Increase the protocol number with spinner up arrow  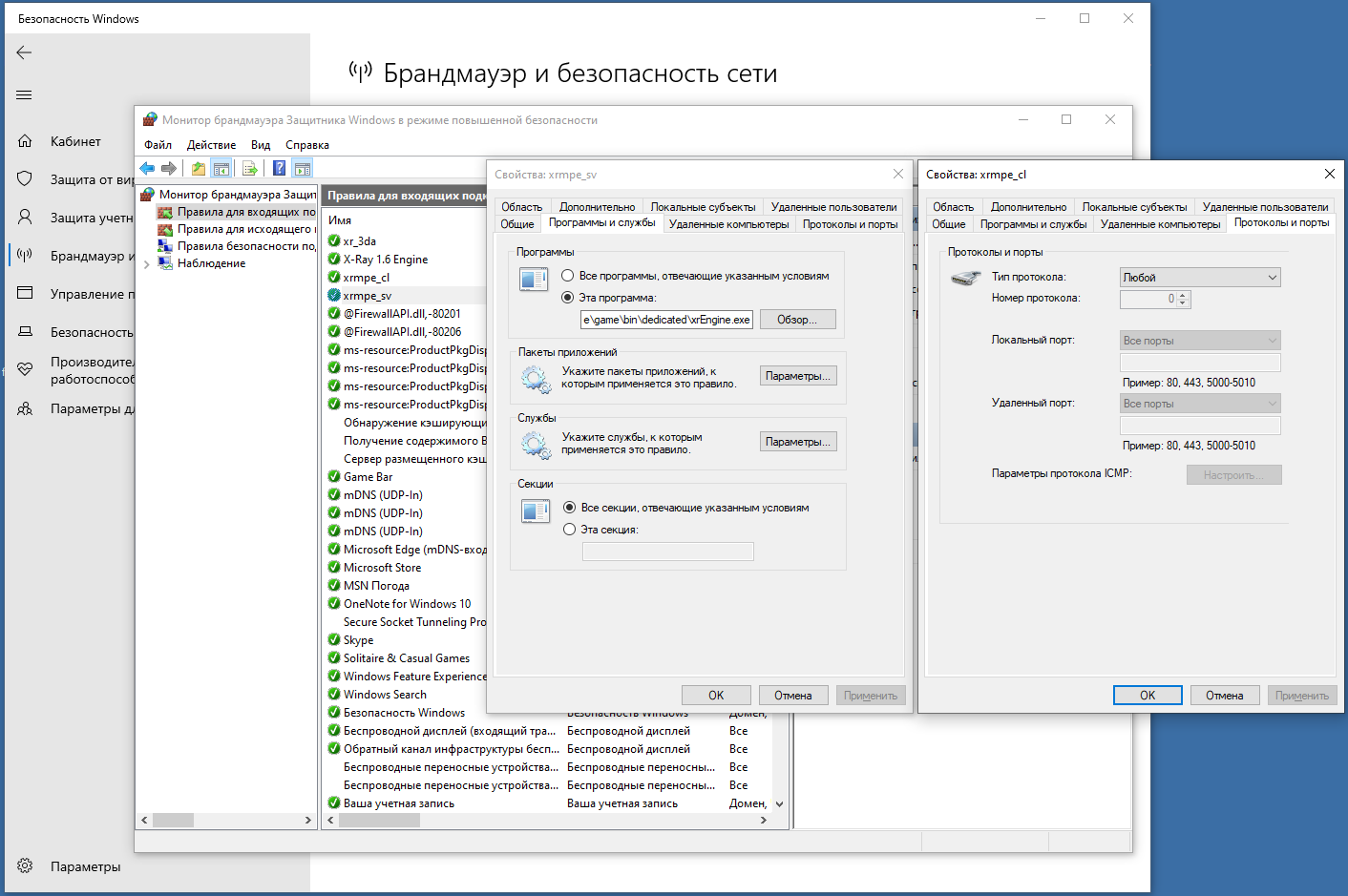(x=1183, y=295)
